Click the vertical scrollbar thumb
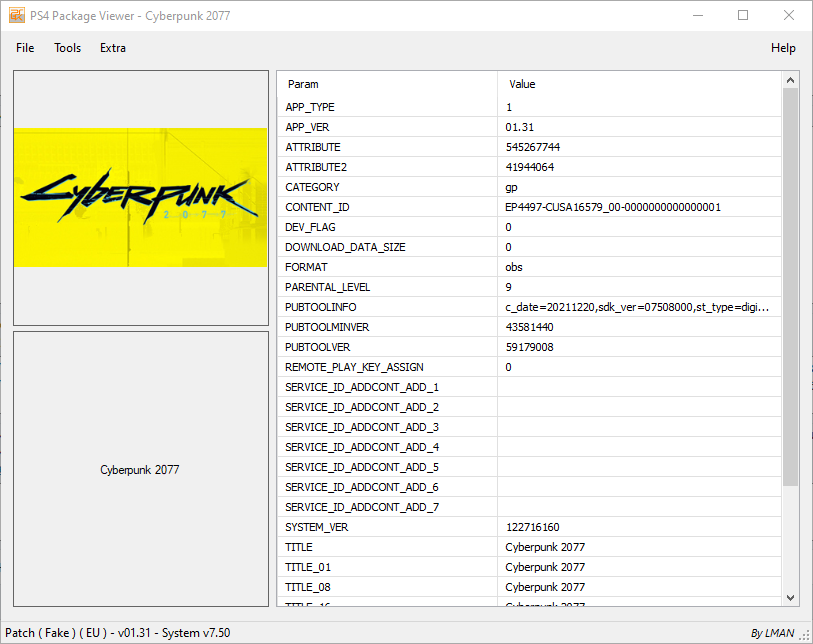 pyautogui.click(x=790, y=285)
